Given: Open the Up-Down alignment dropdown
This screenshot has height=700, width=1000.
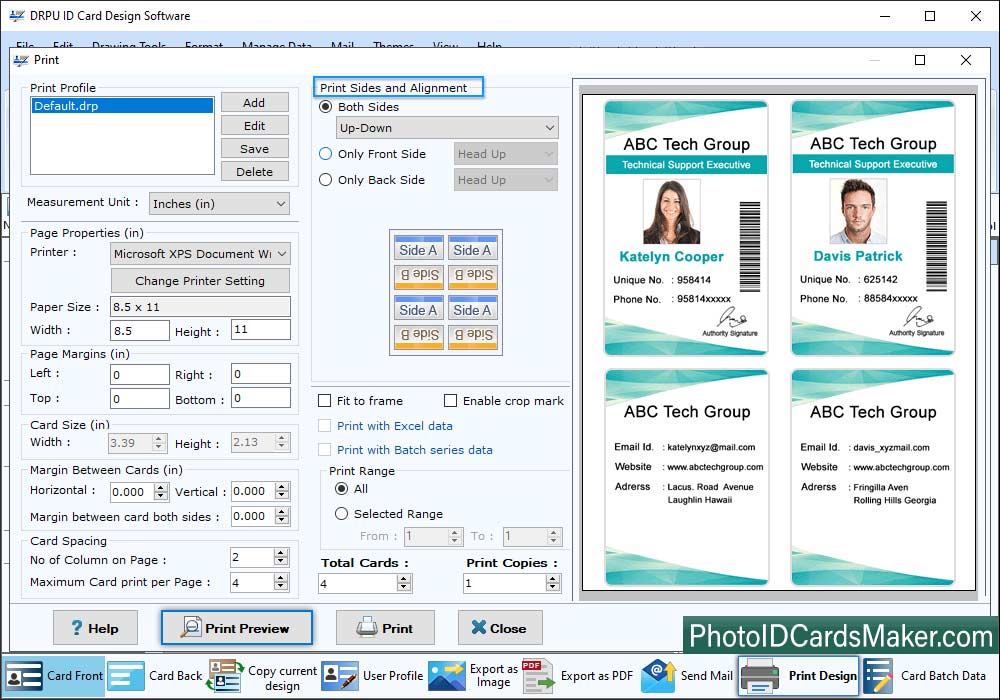Looking at the screenshot, I should (447, 128).
